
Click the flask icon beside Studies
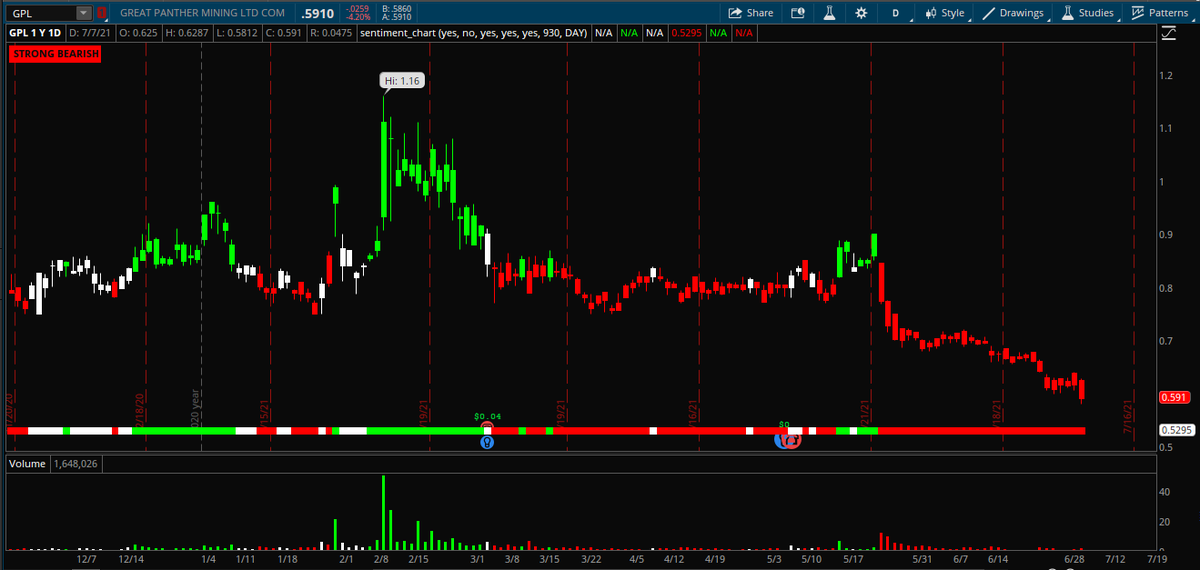tap(1068, 13)
